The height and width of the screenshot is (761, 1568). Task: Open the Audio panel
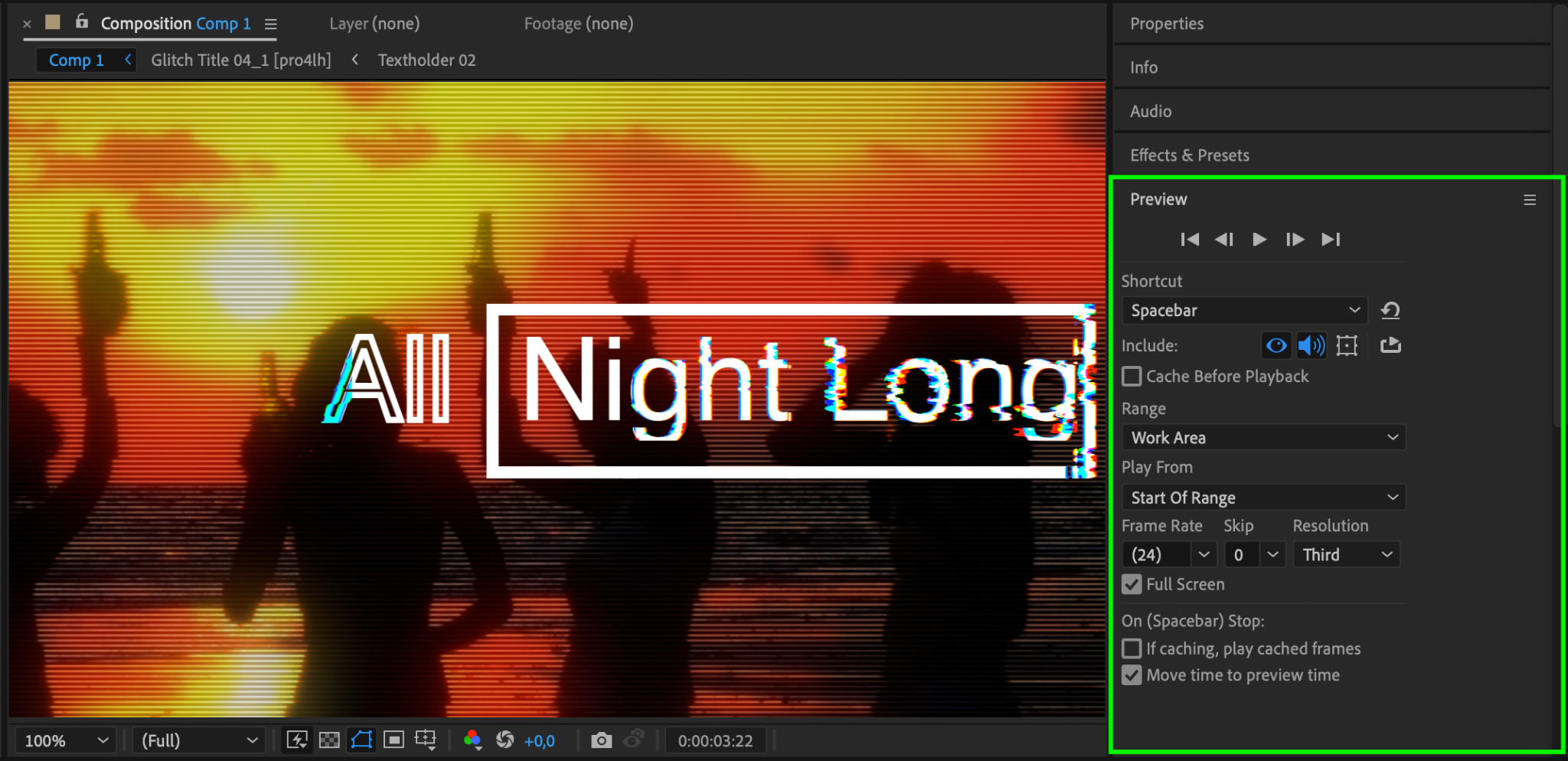(x=1151, y=111)
